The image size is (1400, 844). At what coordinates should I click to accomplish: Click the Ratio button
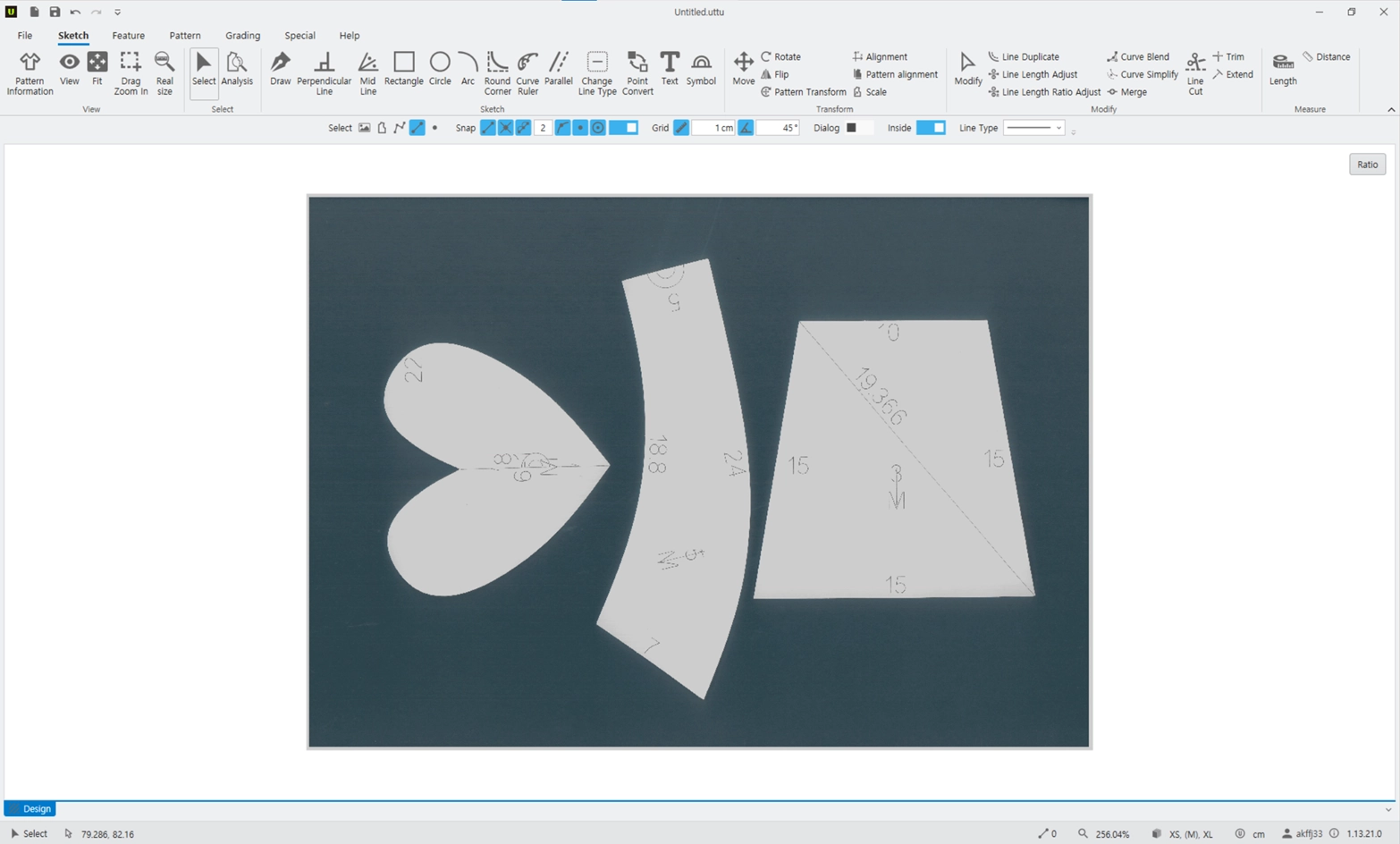(1367, 165)
